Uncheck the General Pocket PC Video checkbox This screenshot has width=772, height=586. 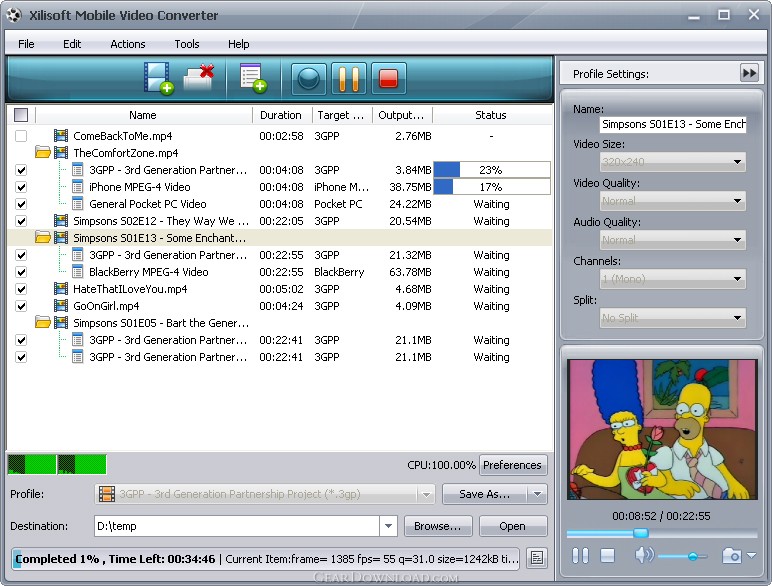[21, 204]
